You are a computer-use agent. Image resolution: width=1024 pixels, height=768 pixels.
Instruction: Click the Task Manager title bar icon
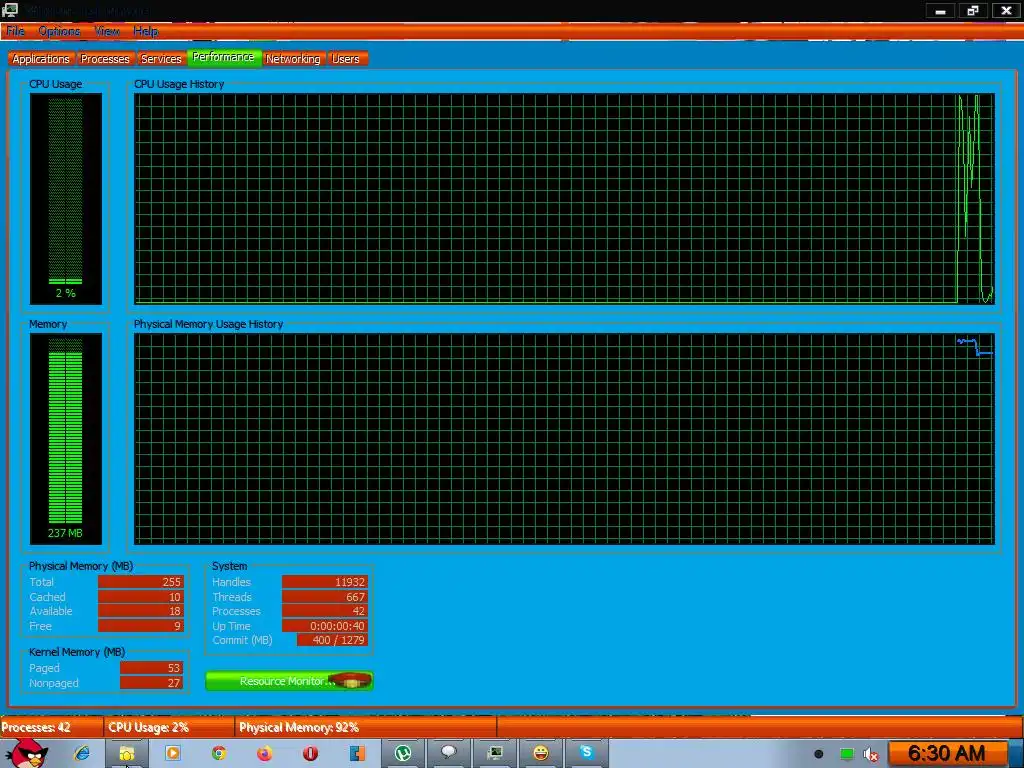[10, 10]
